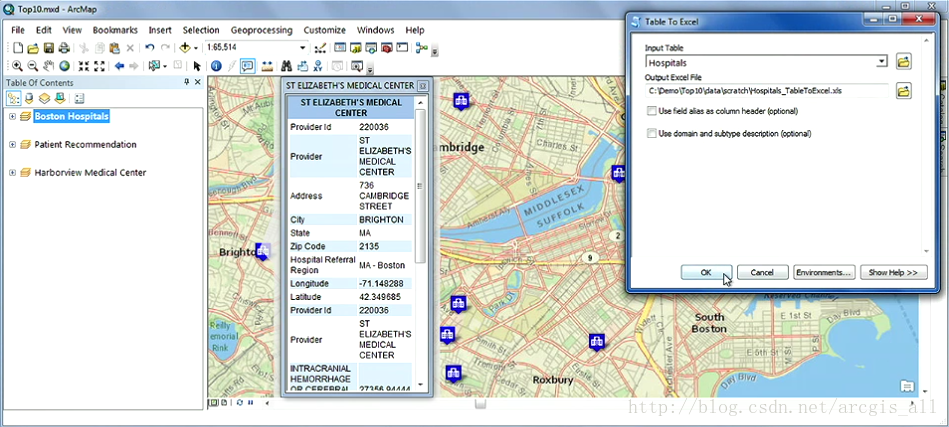Screen dimensions: 949x427
Task: Switch to List By Source view
Action: (29, 98)
